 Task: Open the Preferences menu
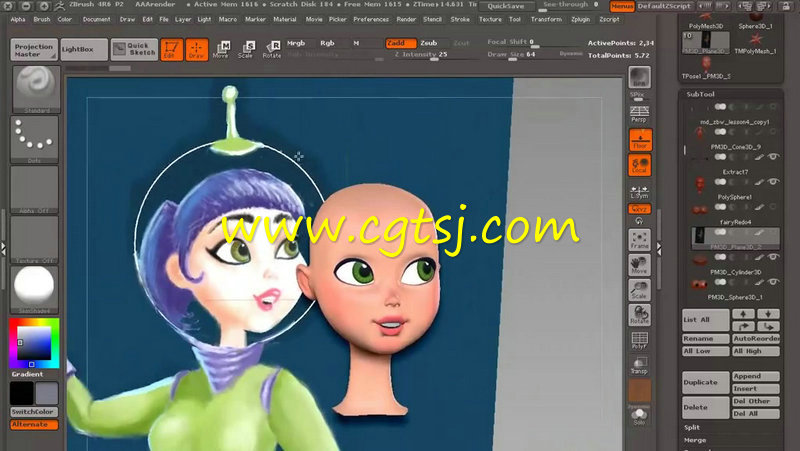click(x=371, y=19)
